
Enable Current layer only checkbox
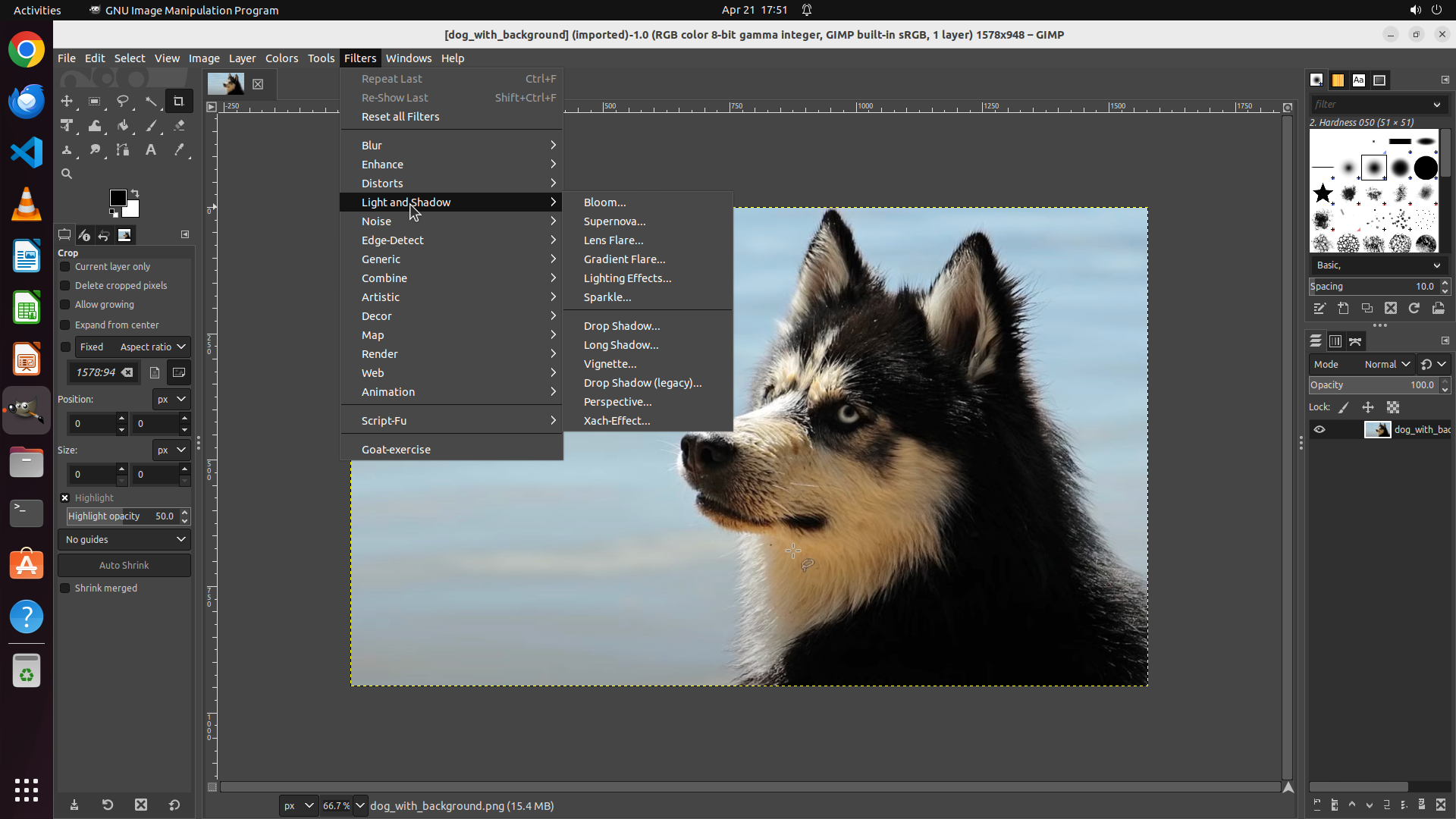(65, 267)
